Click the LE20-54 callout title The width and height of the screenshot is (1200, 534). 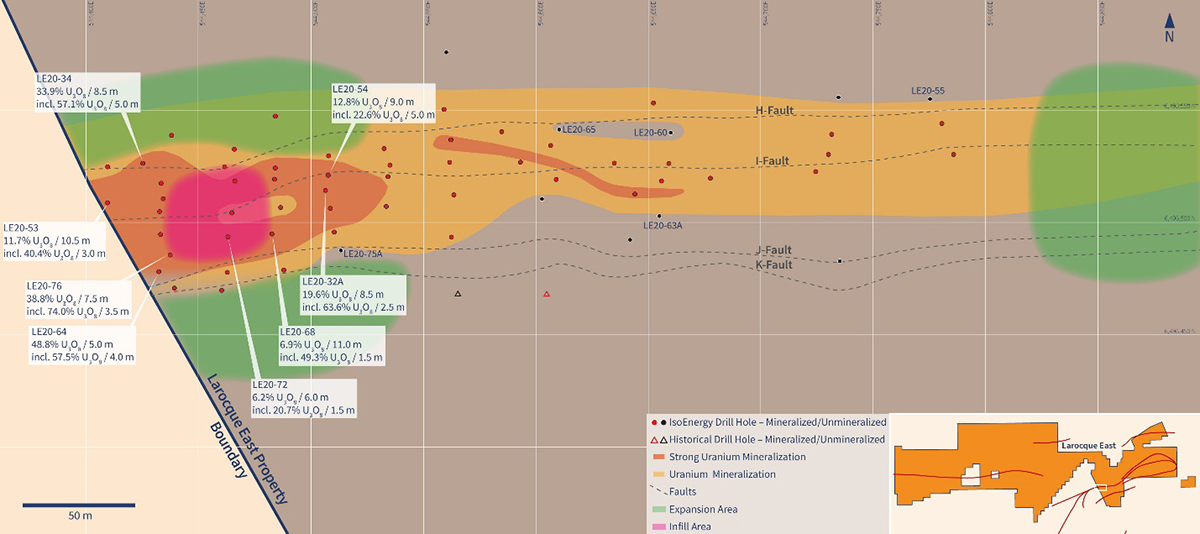tap(351, 90)
